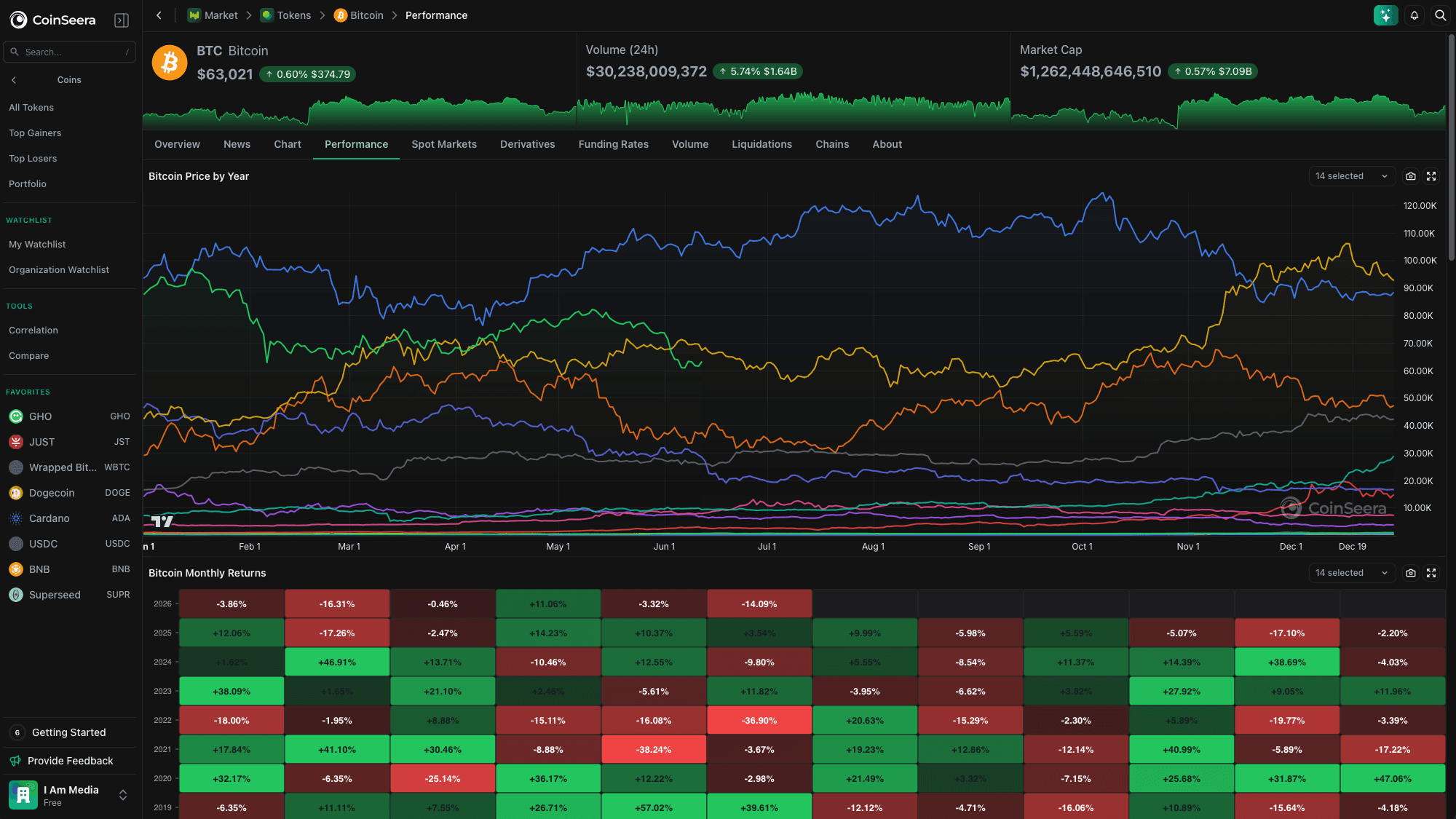The image size is (1456, 819).
Task: Open the Funding Rates tab
Action: tap(614, 144)
